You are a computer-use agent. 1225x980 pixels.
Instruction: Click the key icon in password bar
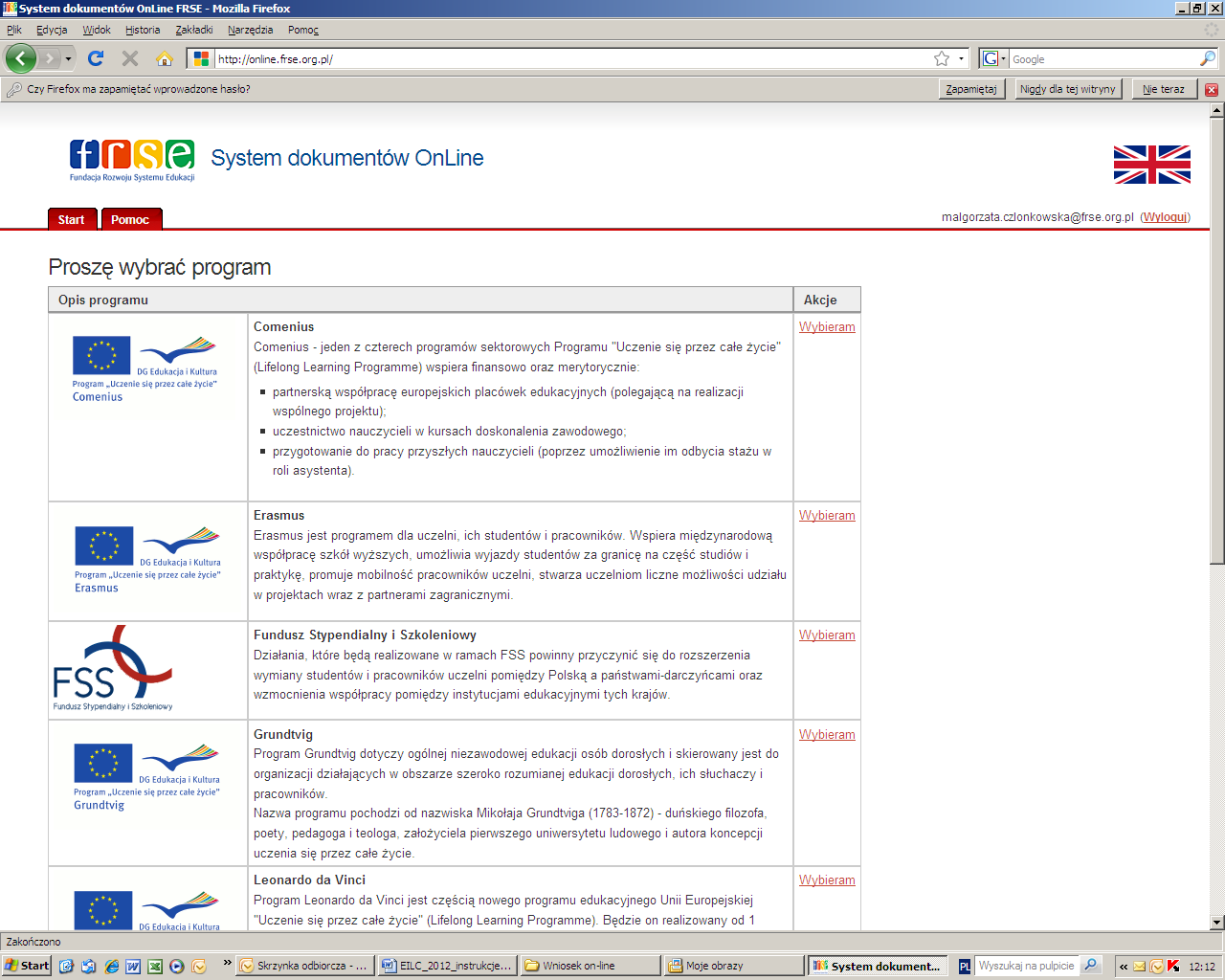[13, 89]
